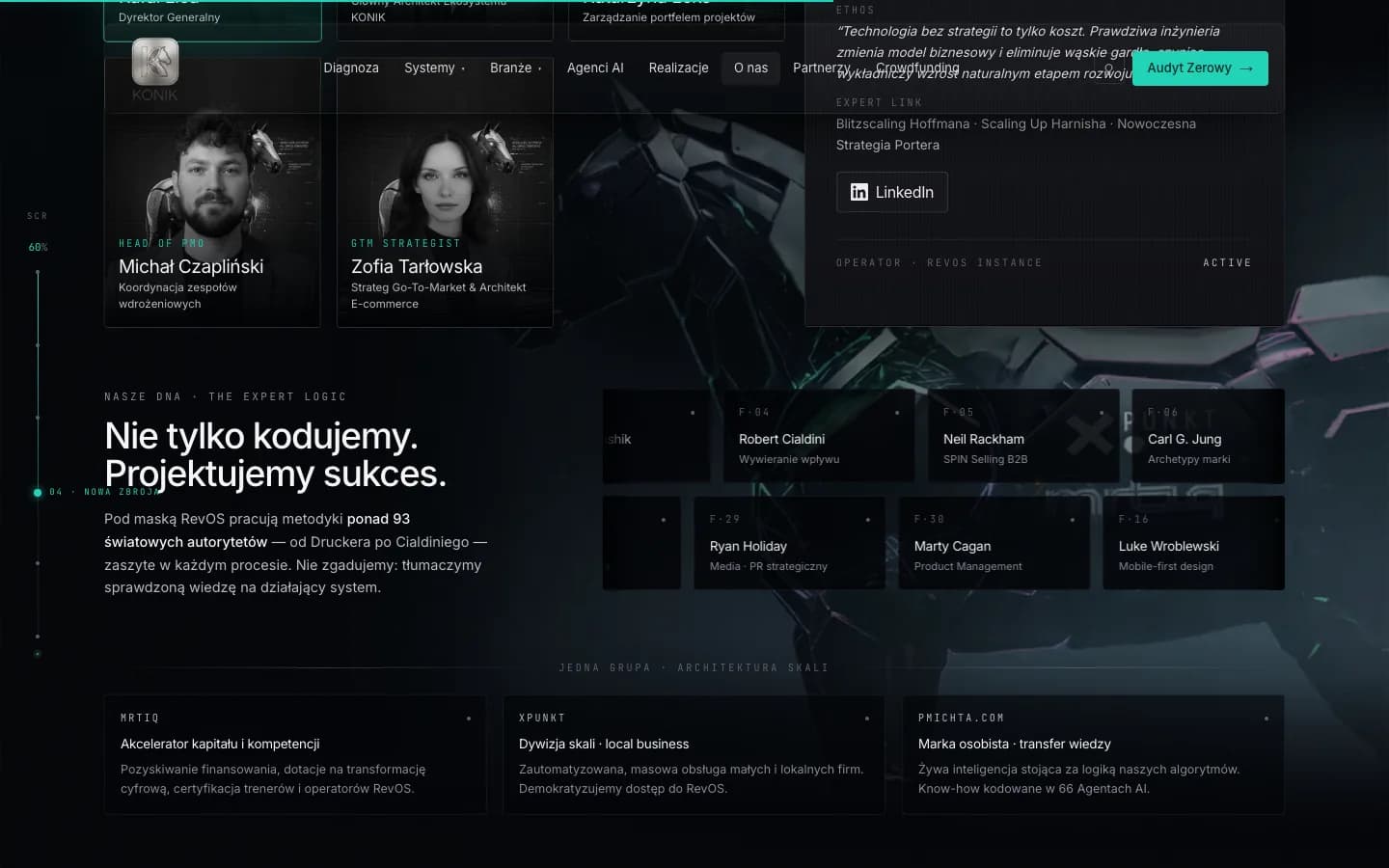The height and width of the screenshot is (868, 1389).
Task: Click the 'NASZE DNA · THE EXPERT LOGIC' label
Action: pos(226,396)
